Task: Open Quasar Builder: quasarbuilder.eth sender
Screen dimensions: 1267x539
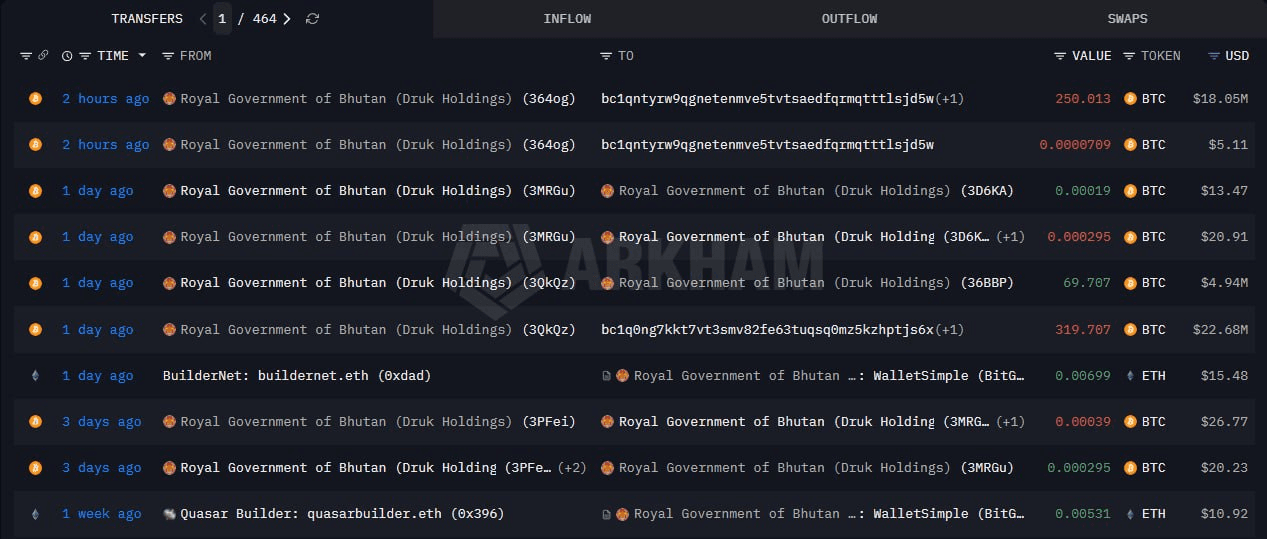Action: coord(342,514)
